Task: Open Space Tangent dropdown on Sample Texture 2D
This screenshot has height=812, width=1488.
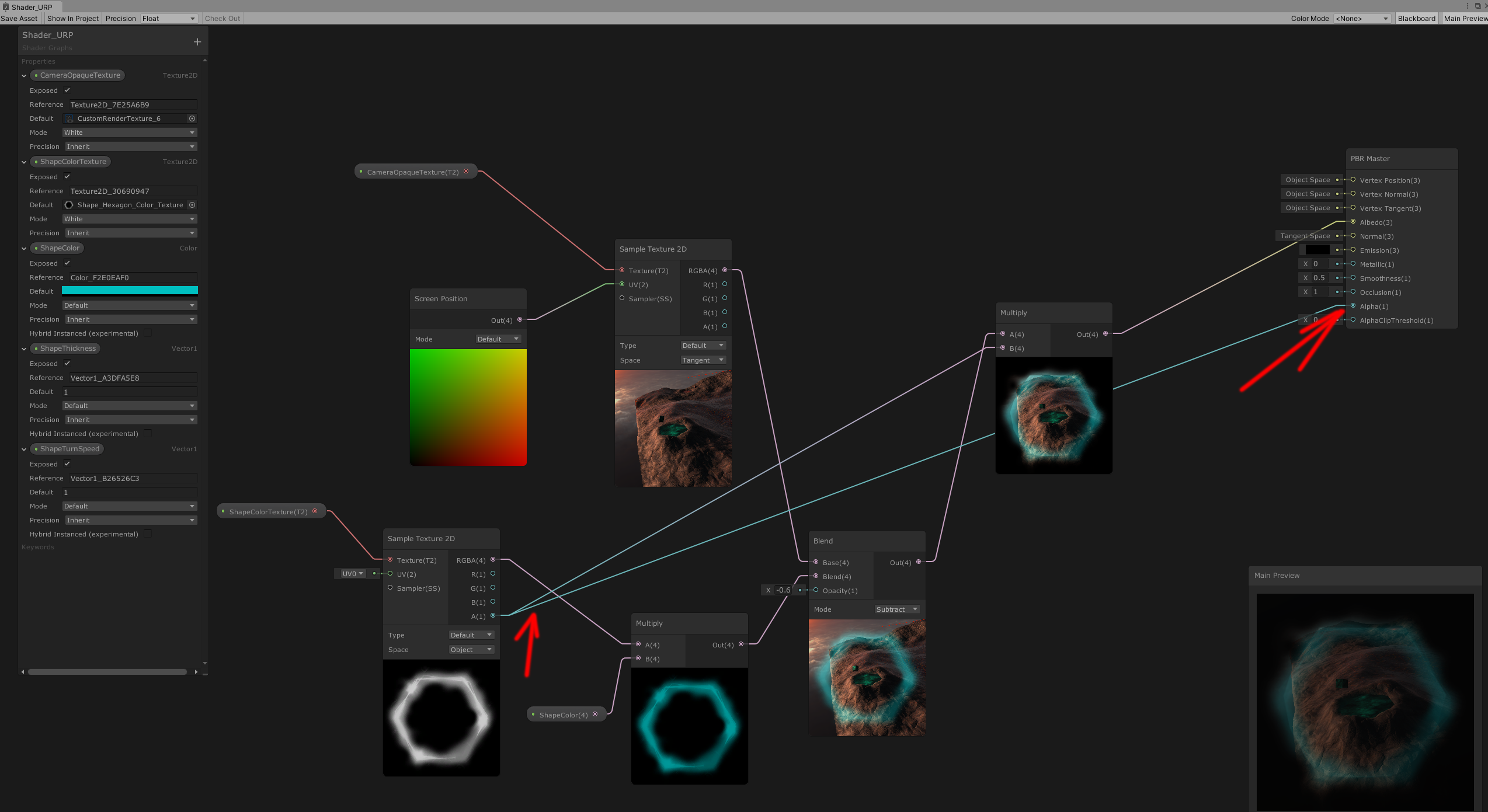Action: [703, 360]
